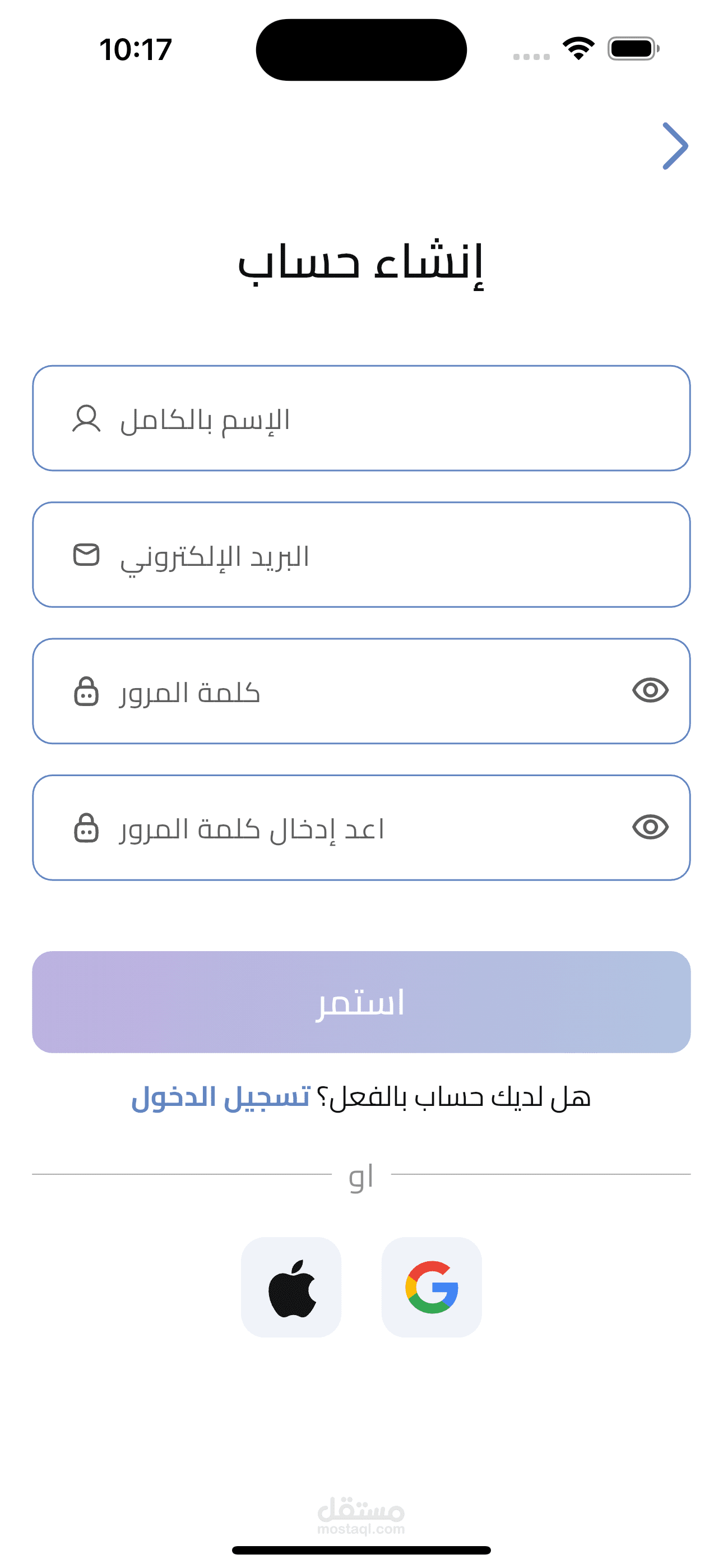
Task: Click the lock icon in password field
Action: [x=86, y=691]
